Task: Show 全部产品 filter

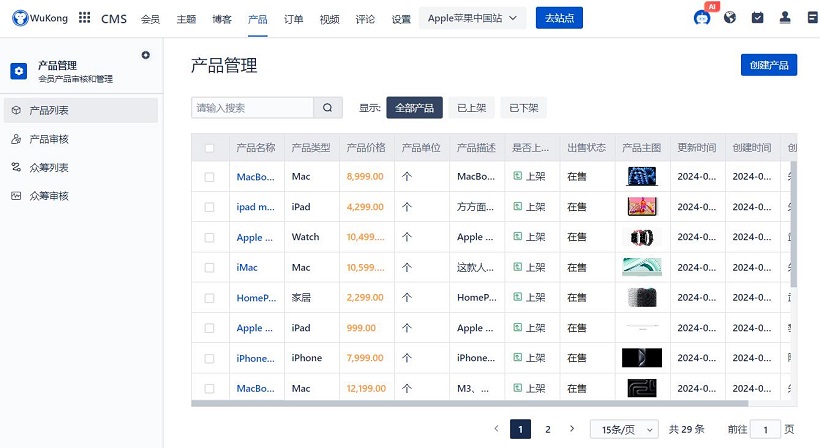Action: [415, 108]
